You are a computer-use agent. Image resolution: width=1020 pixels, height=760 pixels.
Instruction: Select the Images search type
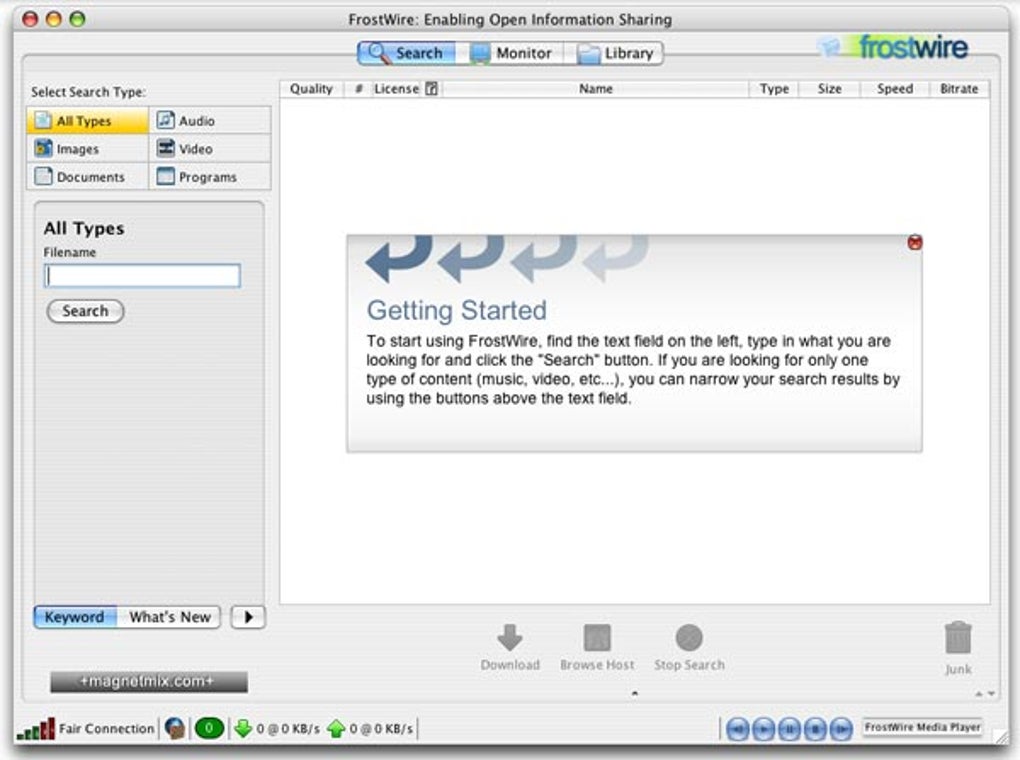tap(88, 149)
